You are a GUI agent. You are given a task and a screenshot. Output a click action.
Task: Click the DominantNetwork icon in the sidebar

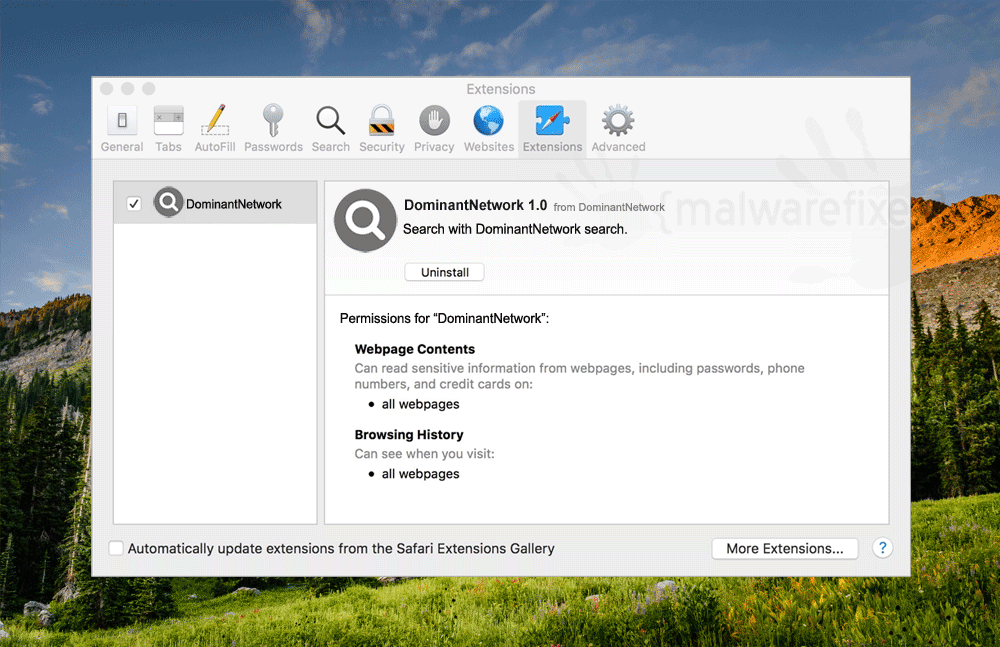click(168, 202)
